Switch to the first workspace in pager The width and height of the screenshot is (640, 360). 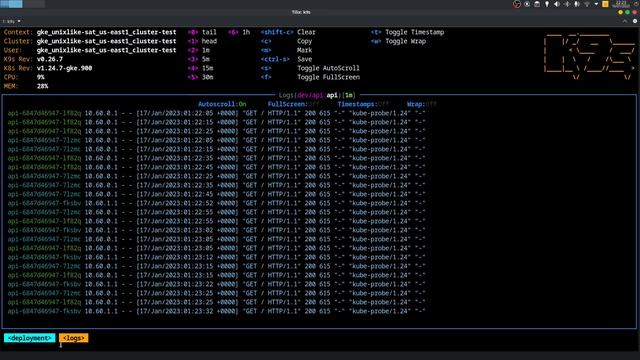(11, 4)
